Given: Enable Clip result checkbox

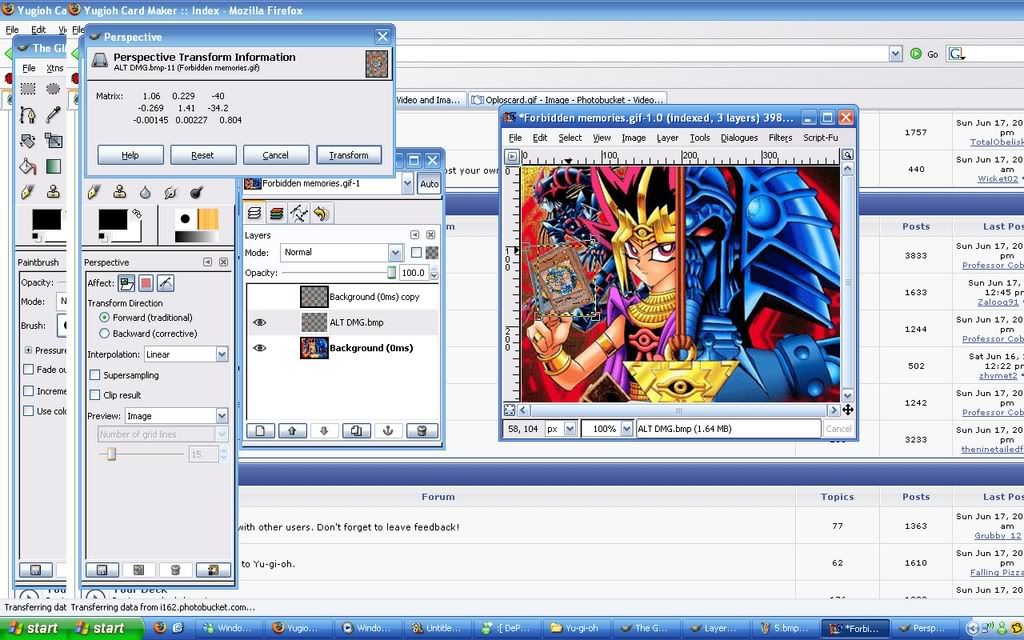Looking at the screenshot, I should click(x=95, y=394).
